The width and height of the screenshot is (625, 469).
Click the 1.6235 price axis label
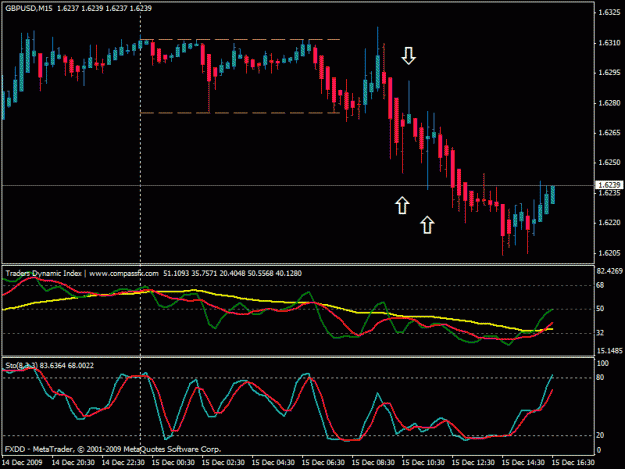coord(609,193)
